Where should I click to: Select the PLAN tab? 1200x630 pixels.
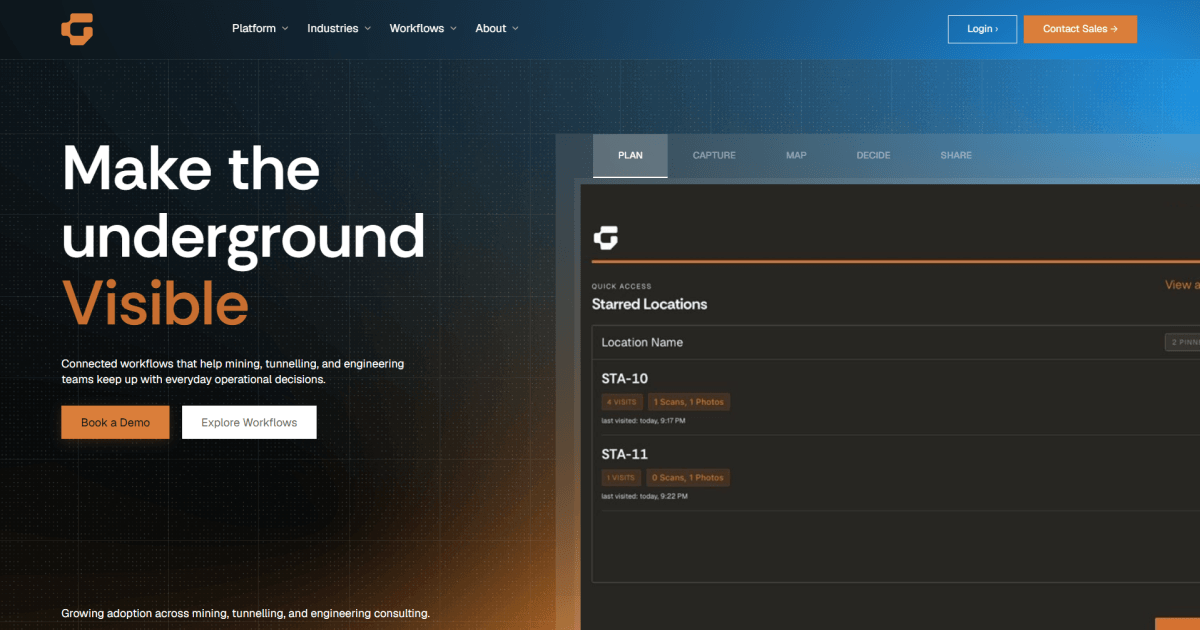630,156
